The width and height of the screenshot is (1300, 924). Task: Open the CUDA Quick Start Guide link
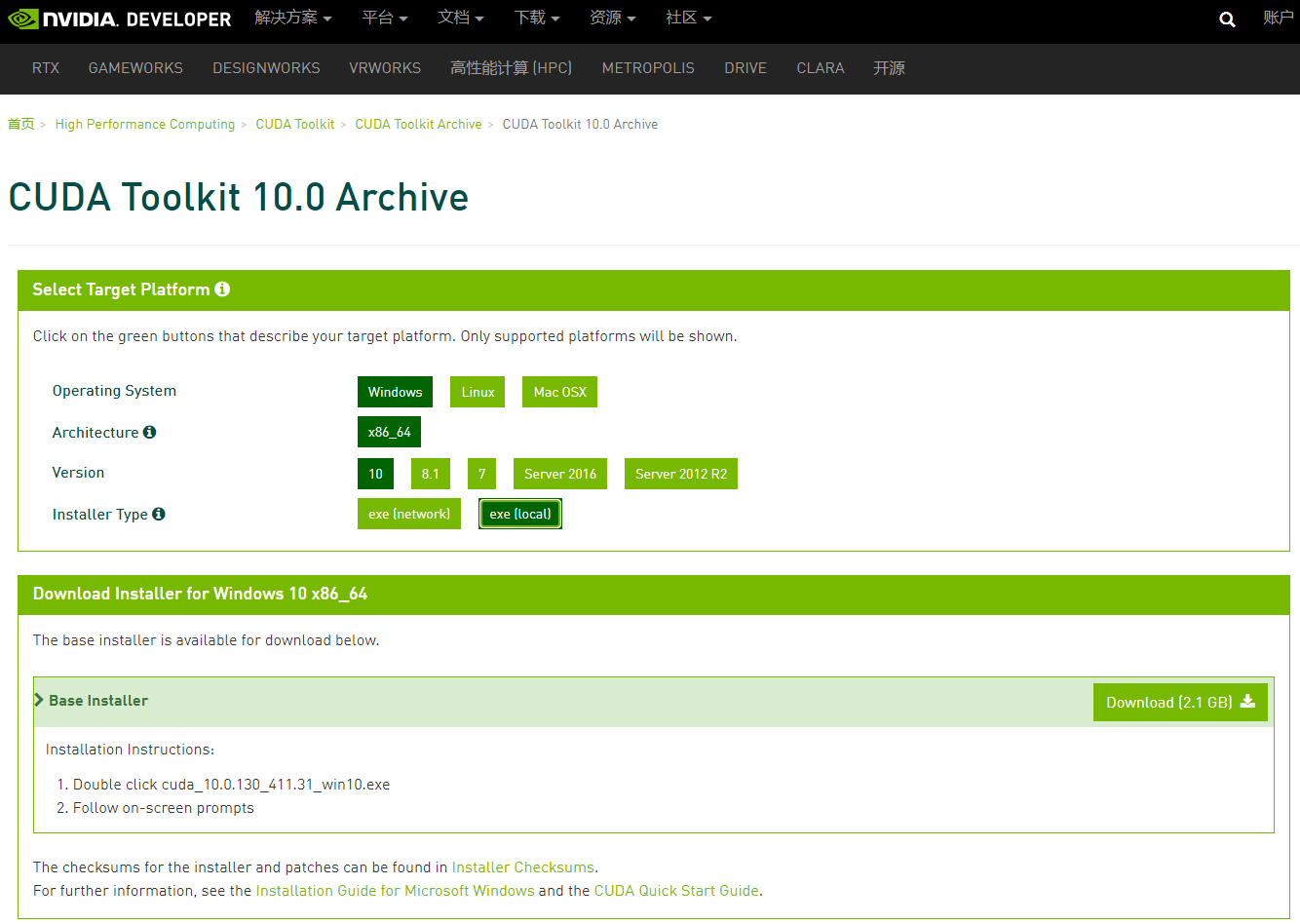(x=676, y=891)
